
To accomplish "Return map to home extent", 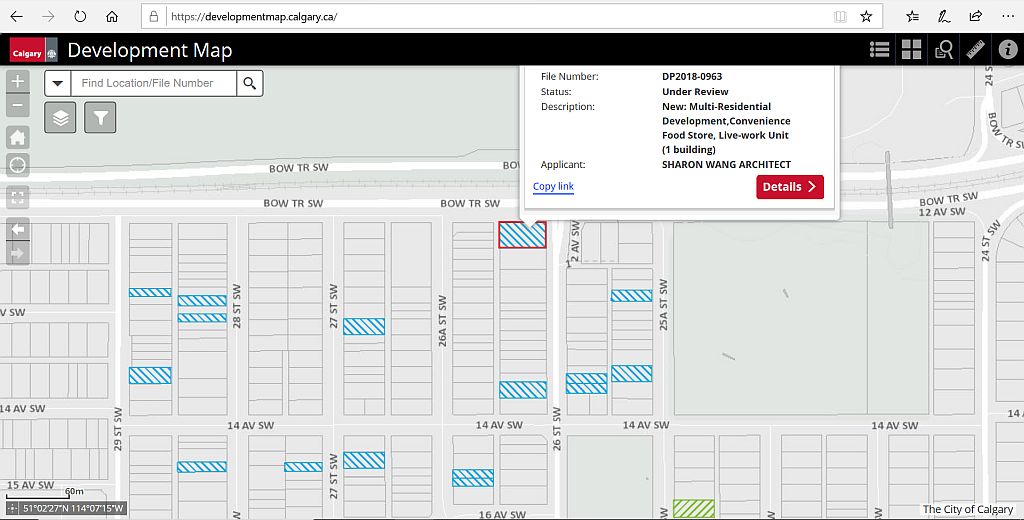I will 18,138.
